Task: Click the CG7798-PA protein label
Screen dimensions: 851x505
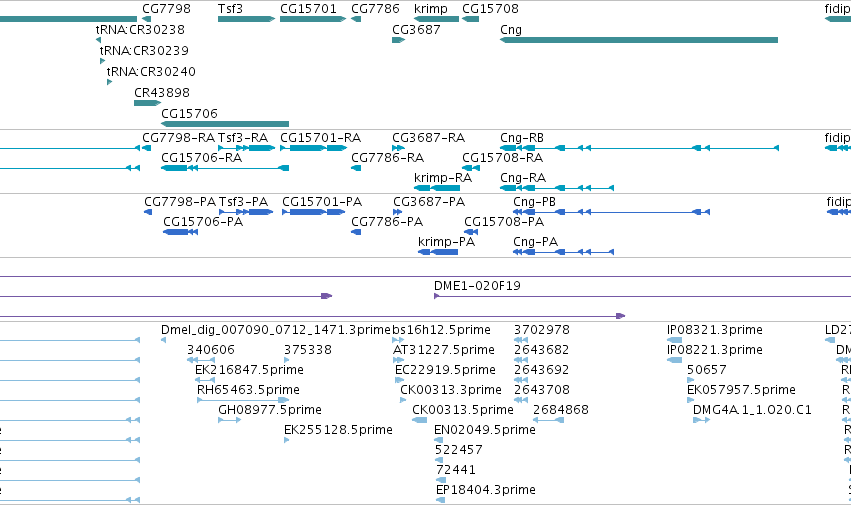Action: click(x=180, y=201)
